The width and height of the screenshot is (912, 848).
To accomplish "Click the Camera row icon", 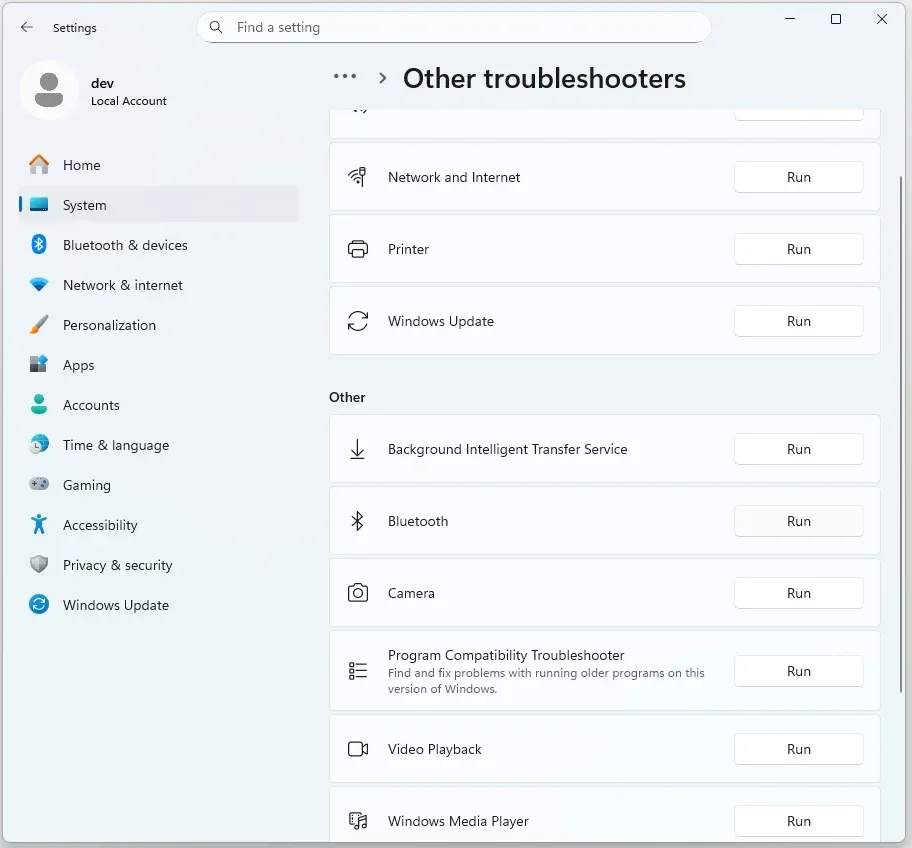I will 358,593.
